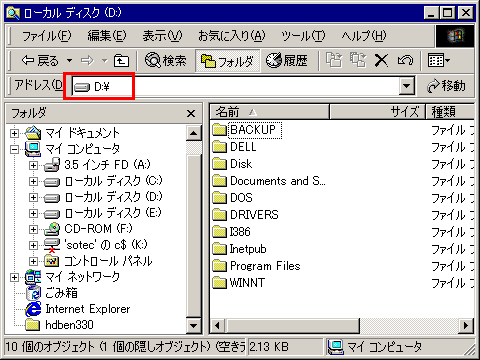Click the delete X toolbar icon
The height and width of the screenshot is (360, 480).
point(381,61)
